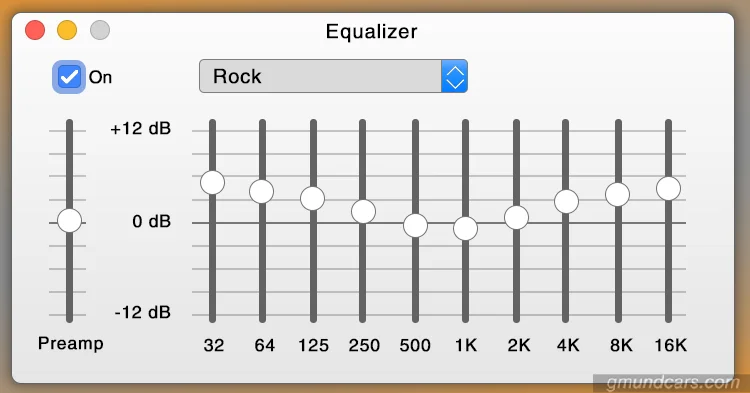
Task: Click the 125 Hz slider knob
Action: (312, 198)
